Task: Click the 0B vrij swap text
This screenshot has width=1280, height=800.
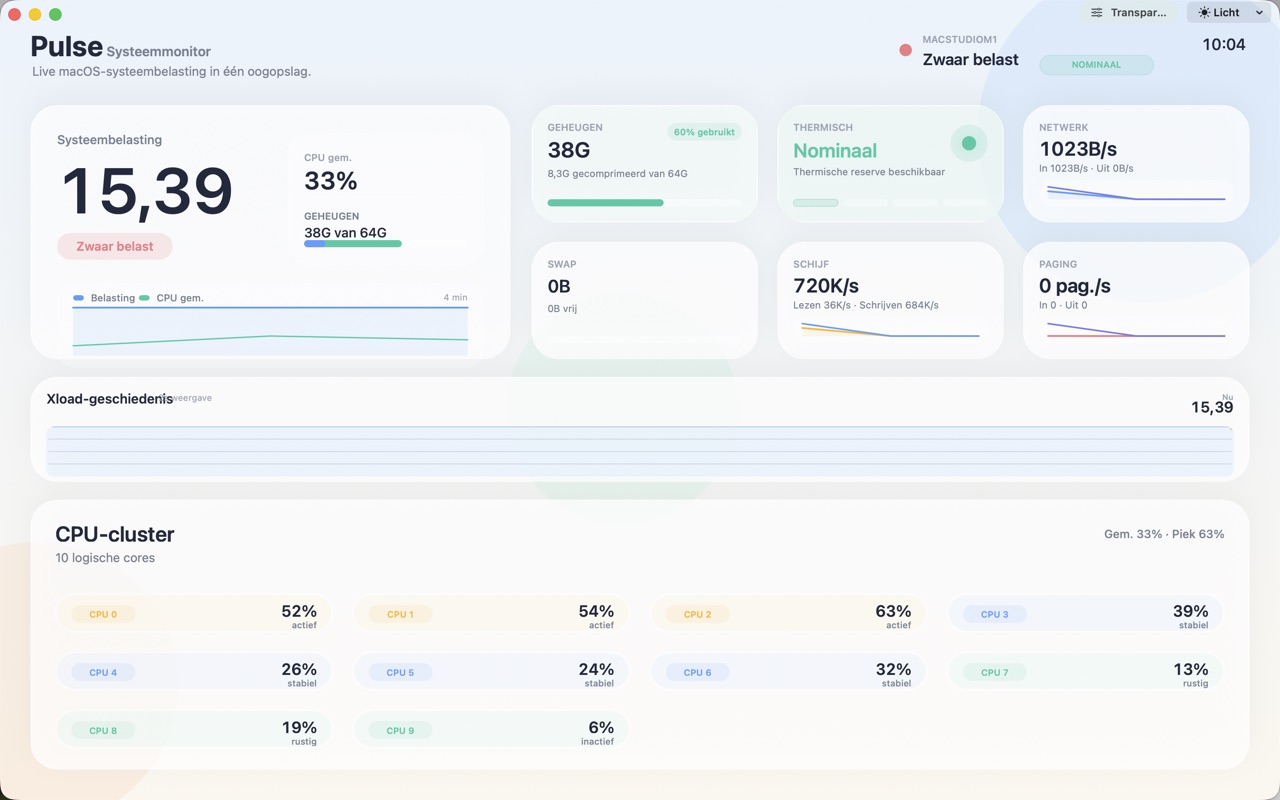Action: coord(562,309)
